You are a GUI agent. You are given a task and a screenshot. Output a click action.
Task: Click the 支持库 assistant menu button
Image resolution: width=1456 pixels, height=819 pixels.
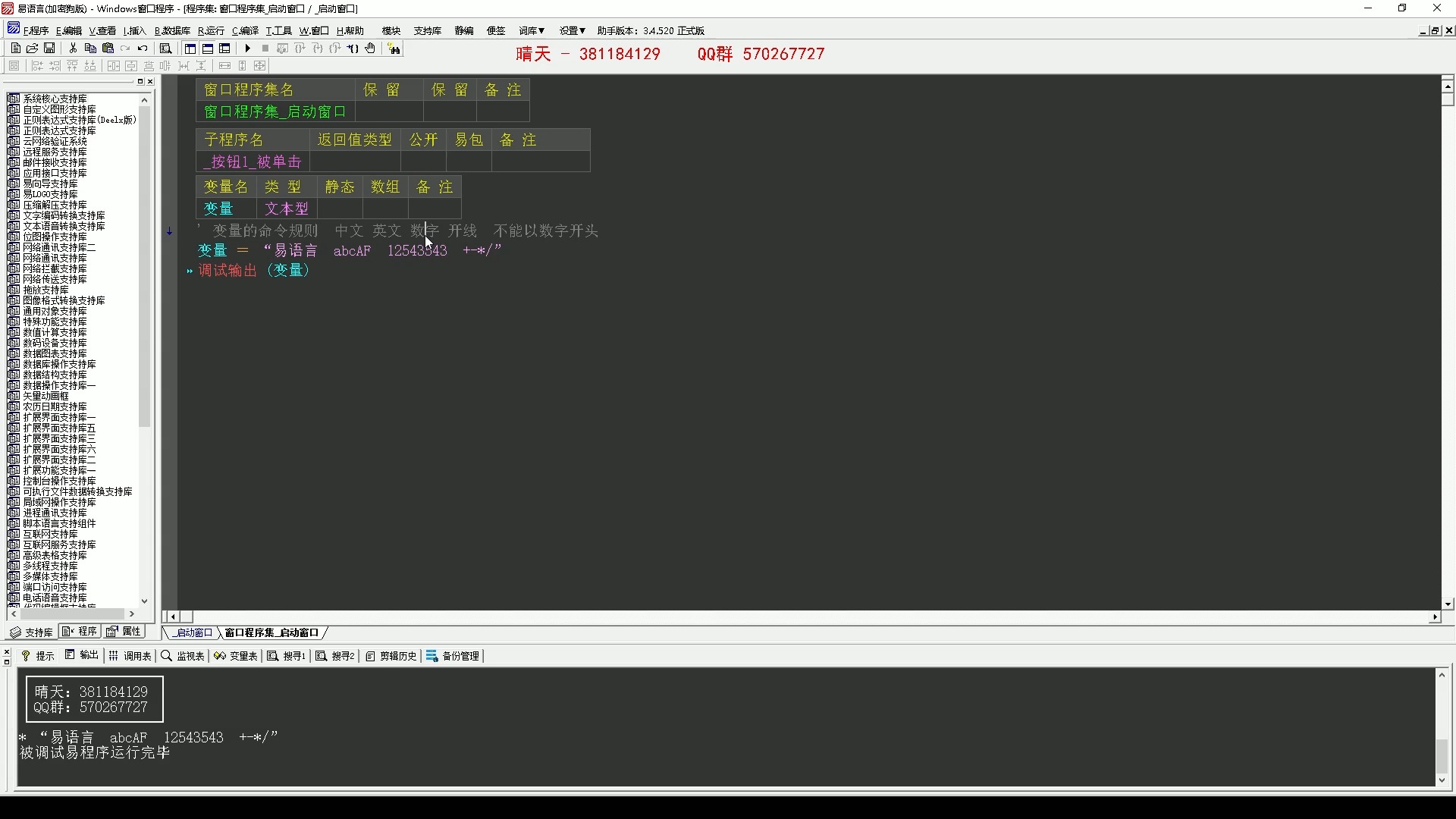[x=428, y=30]
